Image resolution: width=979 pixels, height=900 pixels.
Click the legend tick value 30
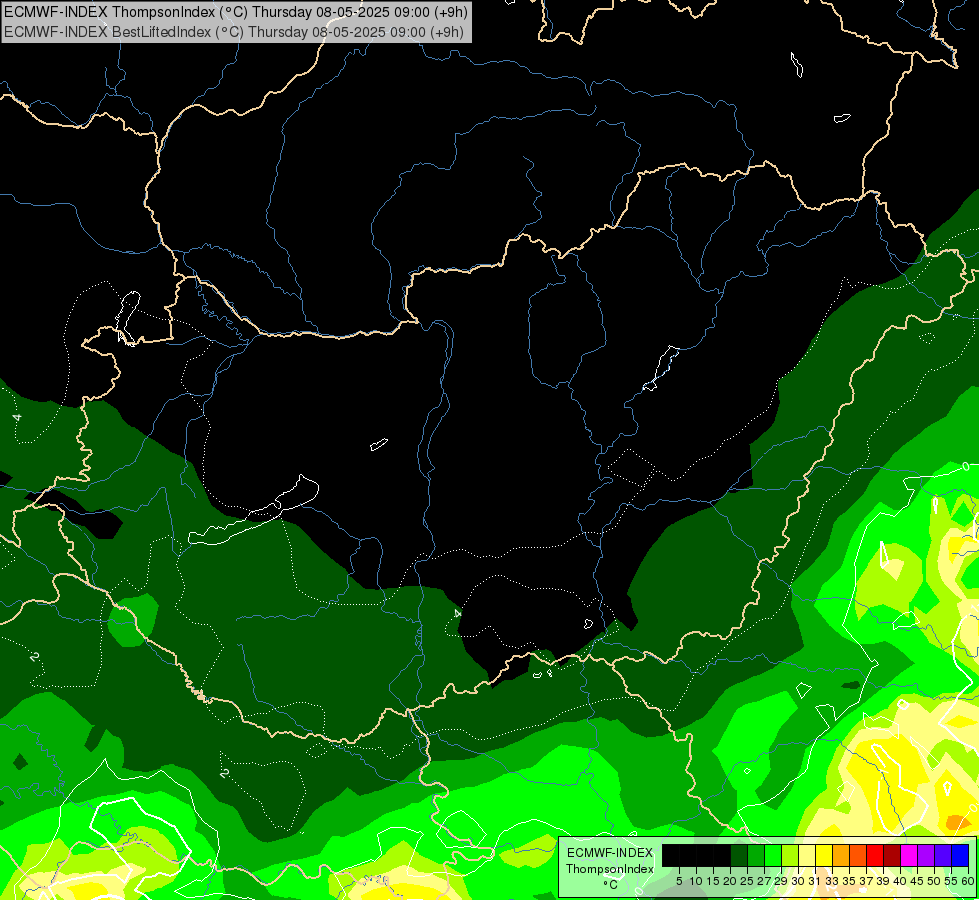[x=798, y=881]
